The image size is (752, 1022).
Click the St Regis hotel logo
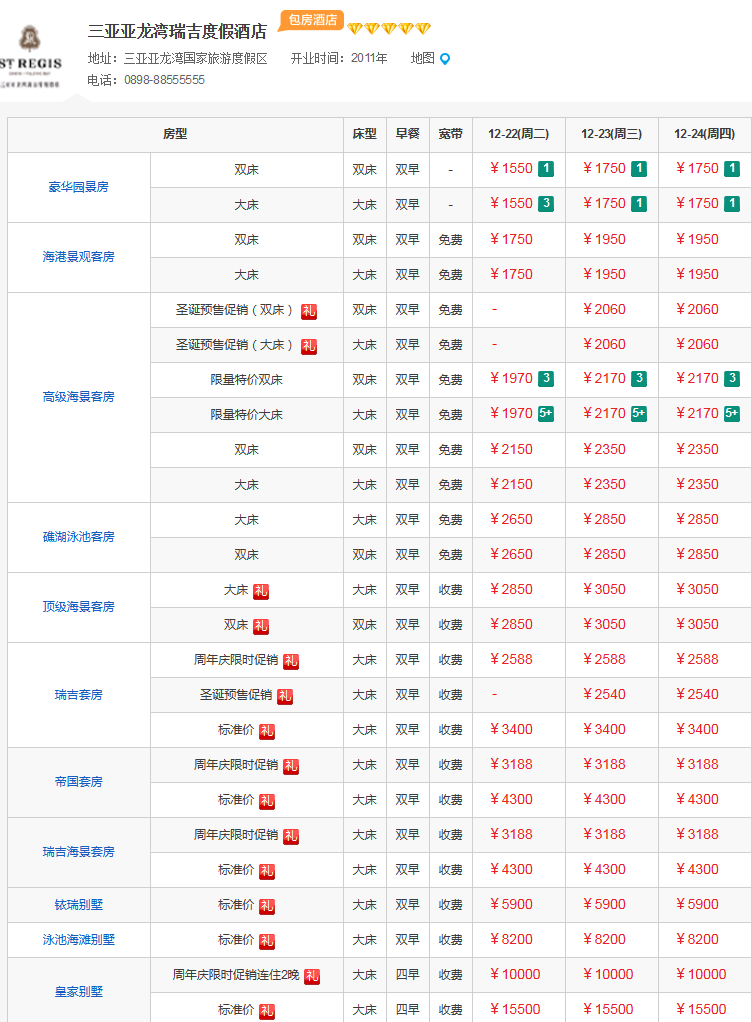30,56
